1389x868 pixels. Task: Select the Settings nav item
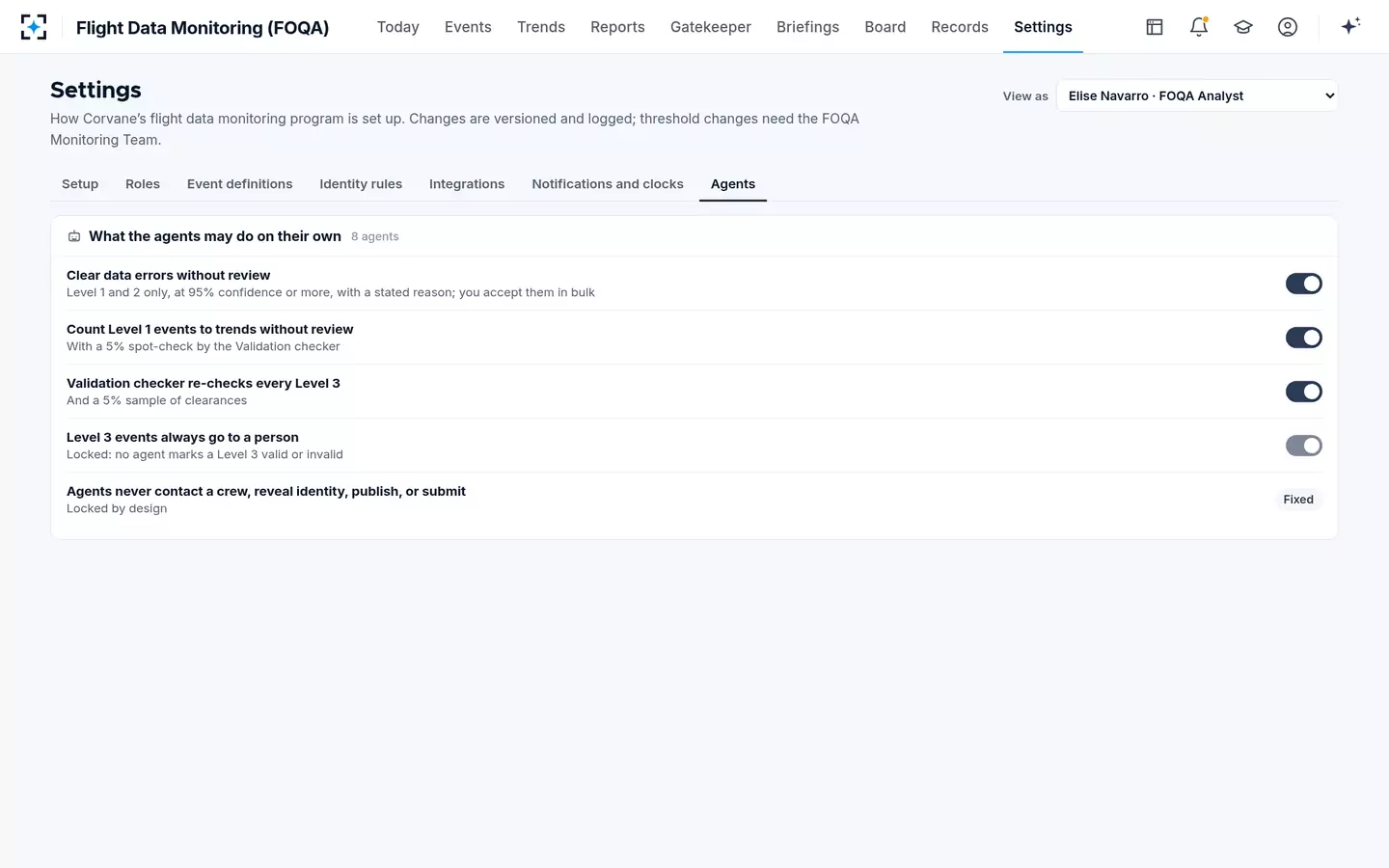(x=1043, y=27)
